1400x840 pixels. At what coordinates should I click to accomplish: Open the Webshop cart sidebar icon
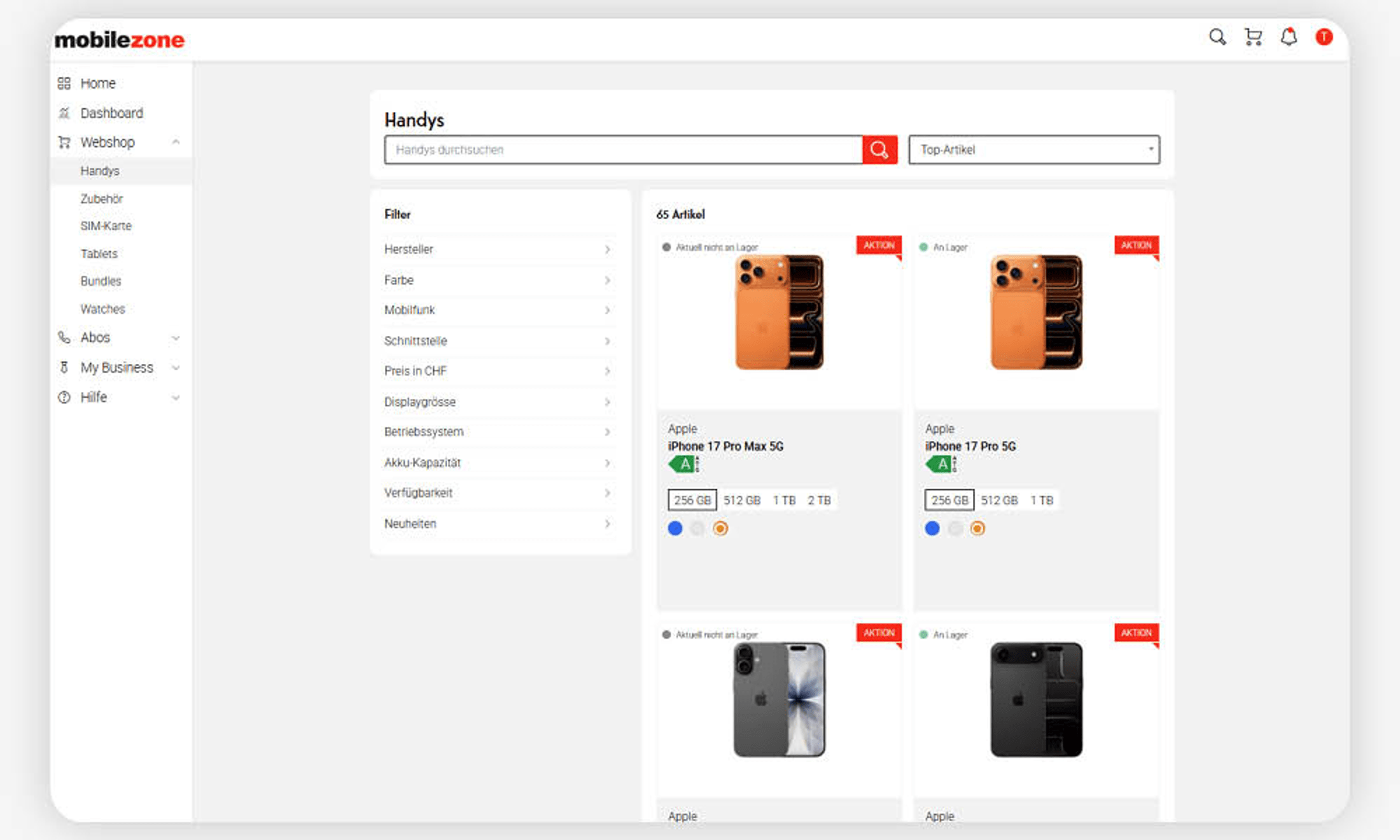click(x=64, y=141)
